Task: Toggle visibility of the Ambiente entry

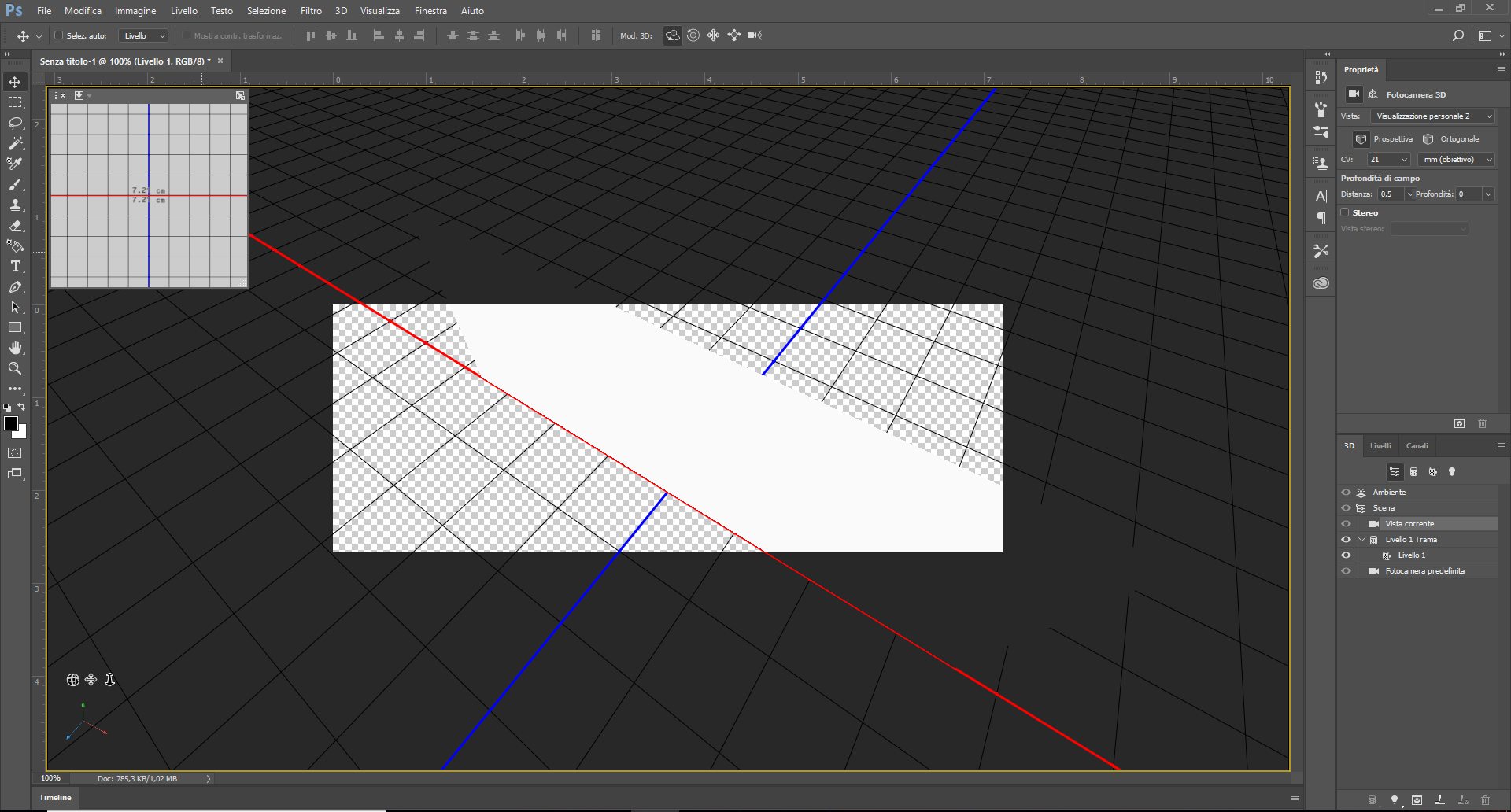Action: pyautogui.click(x=1346, y=492)
